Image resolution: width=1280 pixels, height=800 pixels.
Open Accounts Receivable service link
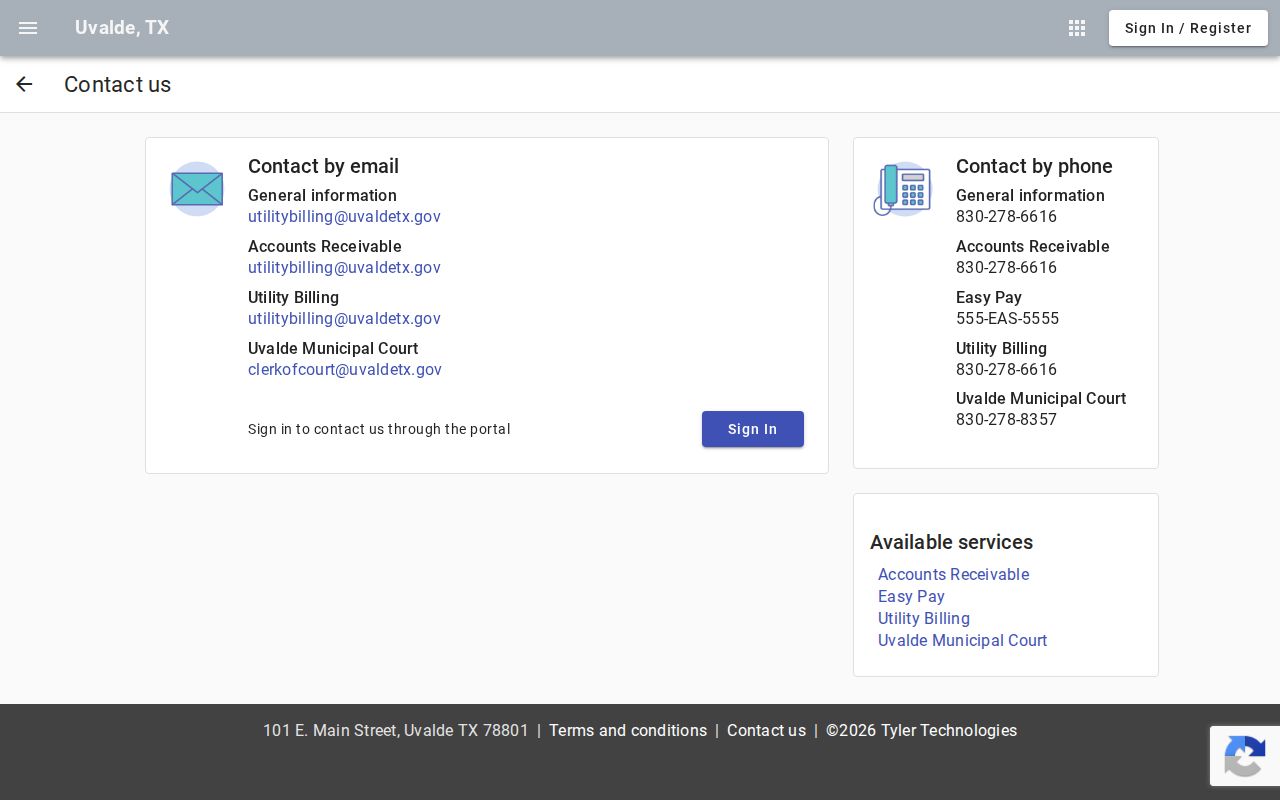[953, 575]
